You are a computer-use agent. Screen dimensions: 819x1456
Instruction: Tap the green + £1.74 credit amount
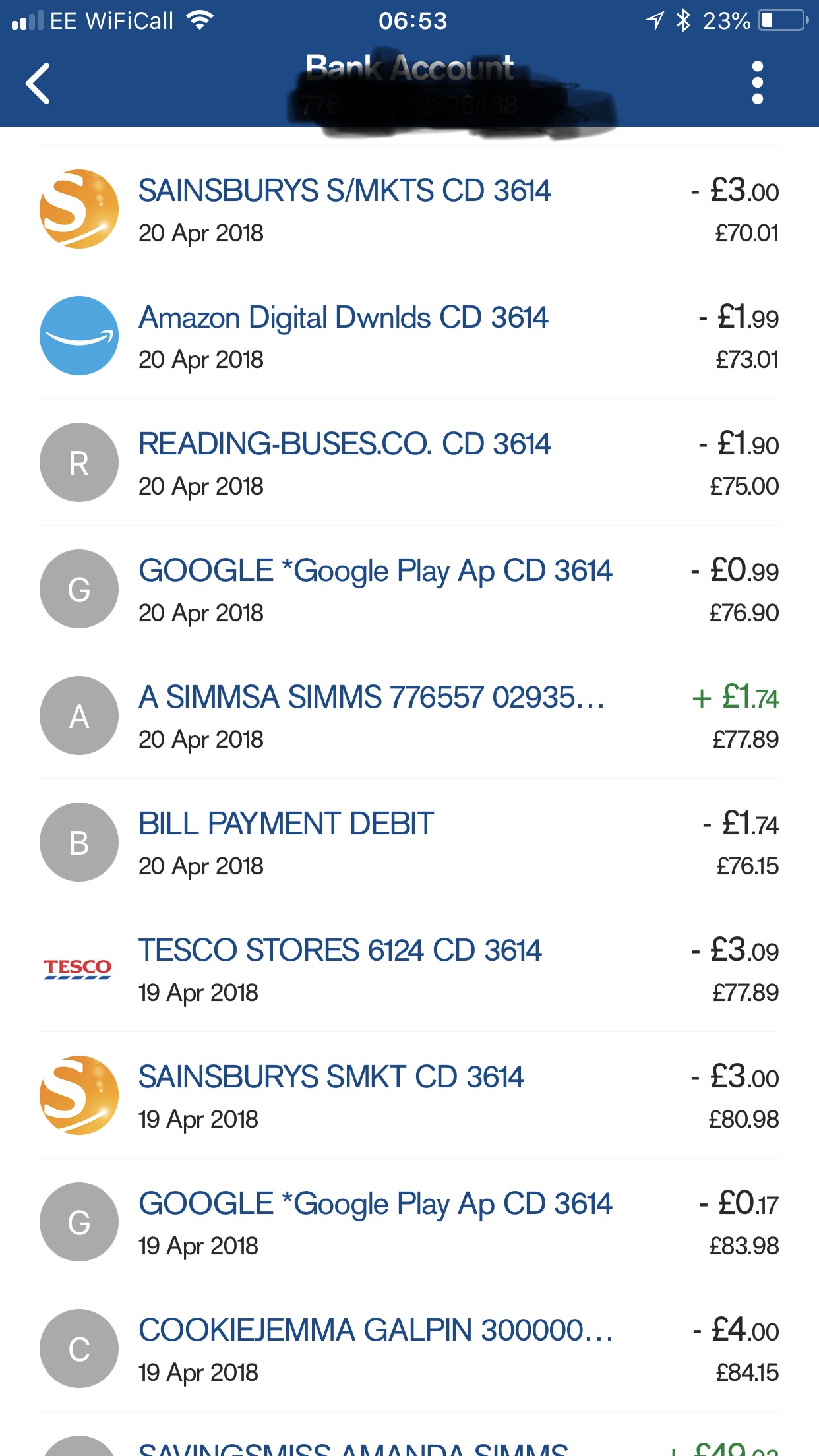tap(735, 698)
